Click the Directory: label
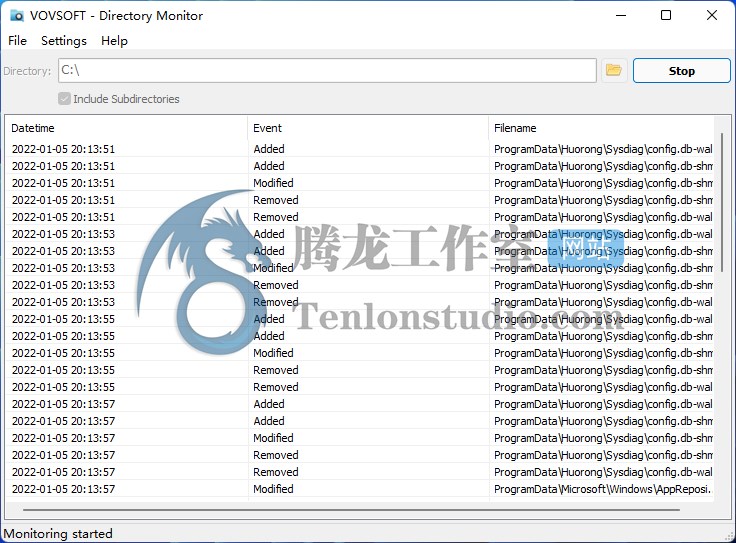The image size is (736, 543). pos(27,71)
